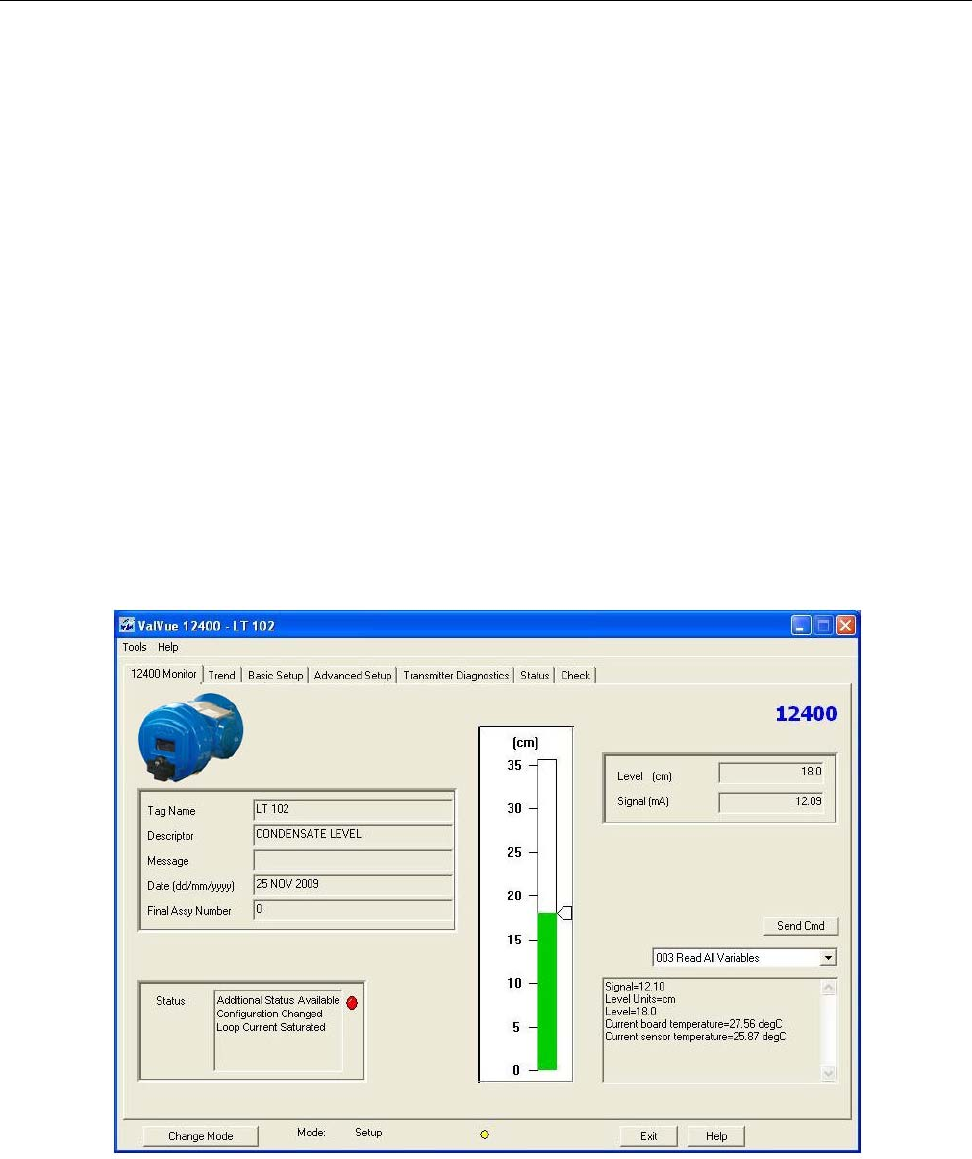Close the ValVue 12400 window
This screenshot has height=1159, width=972.
(846, 625)
